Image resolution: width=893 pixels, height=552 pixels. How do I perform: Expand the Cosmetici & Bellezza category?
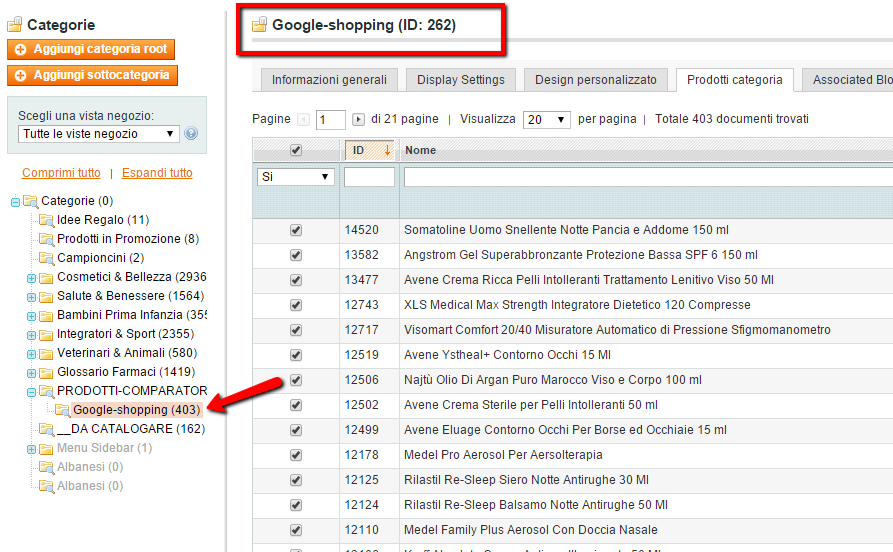(31, 277)
